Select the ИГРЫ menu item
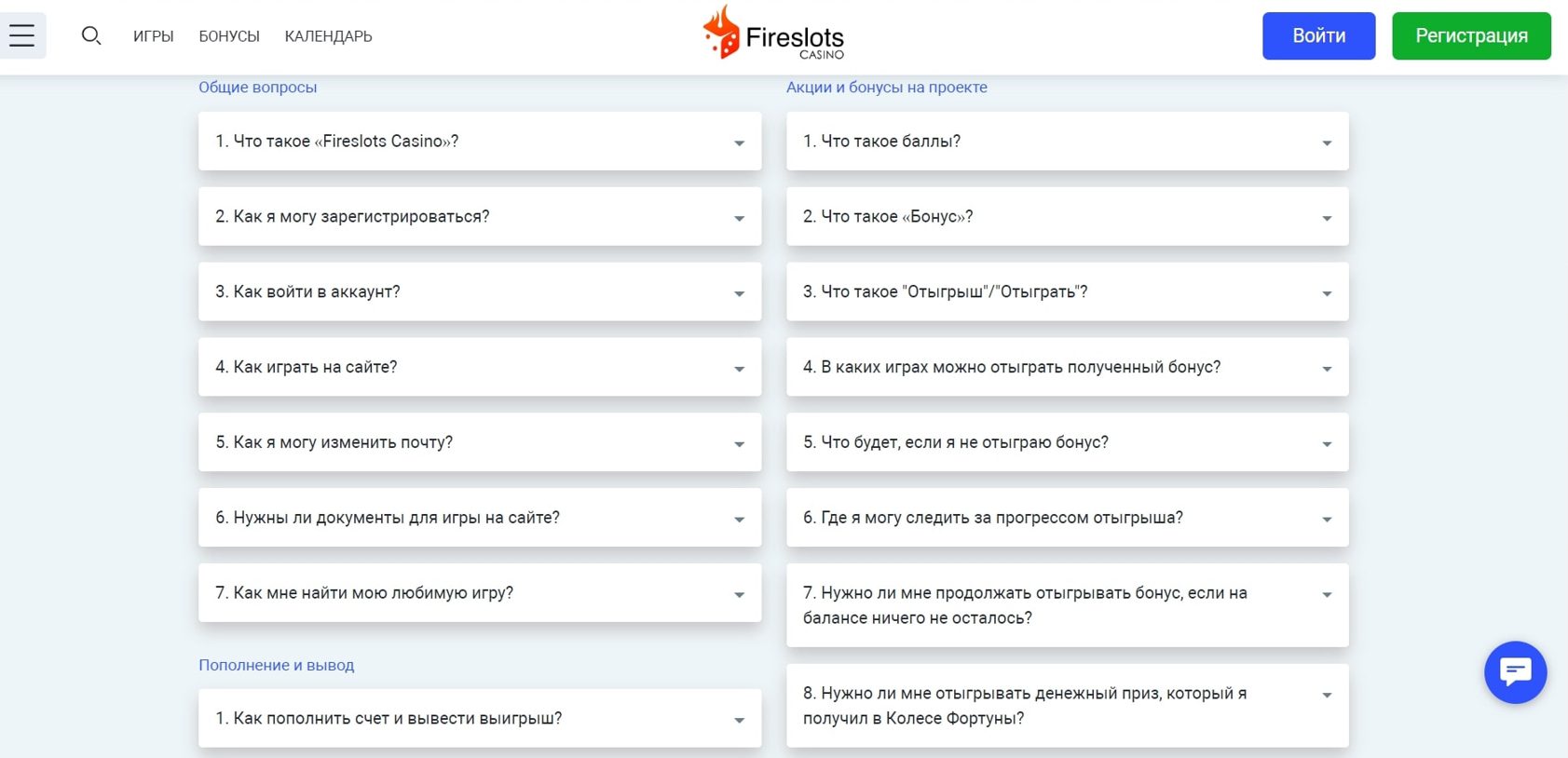1568x758 pixels. point(153,36)
